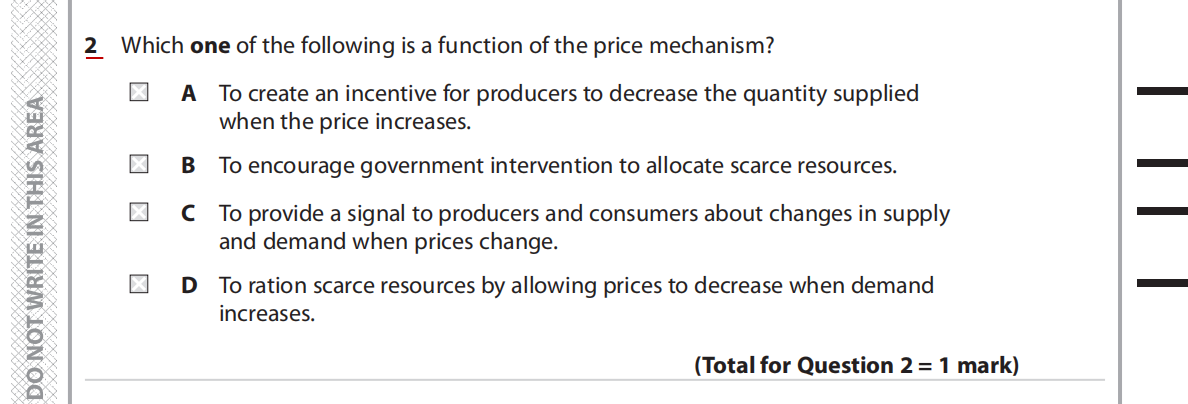The height and width of the screenshot is (404, 1188).
Task: Click the underlined question number 2
Action: coord(92,46)
